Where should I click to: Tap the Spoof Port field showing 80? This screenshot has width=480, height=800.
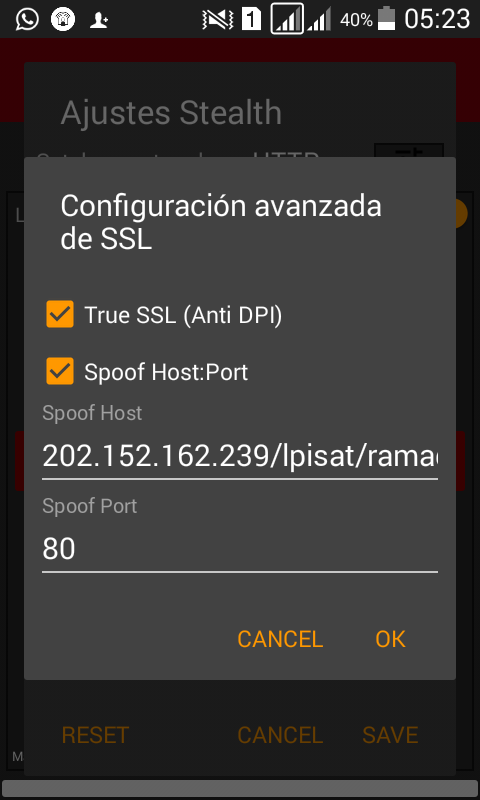[x=240, y=549]
